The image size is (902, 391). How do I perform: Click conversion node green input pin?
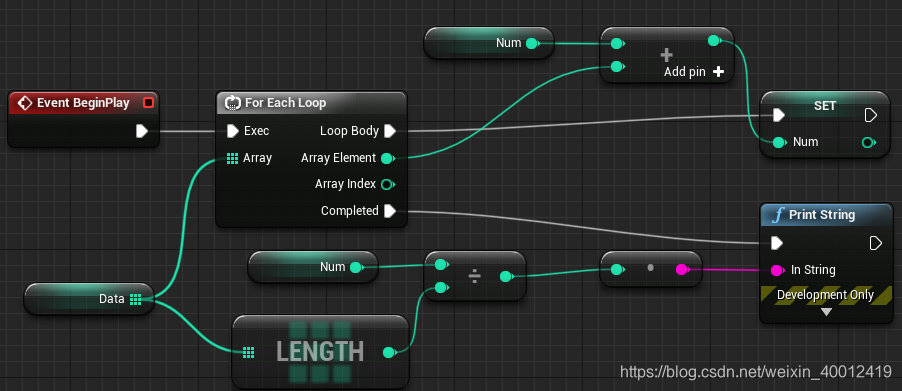pyautogui.click(x=617, y=269)
